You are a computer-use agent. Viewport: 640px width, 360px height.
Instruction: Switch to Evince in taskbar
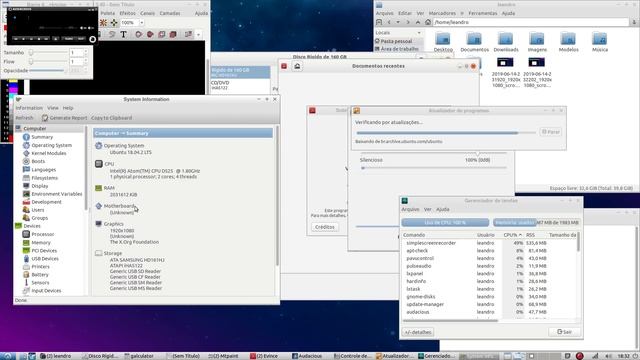pos(264,356)
